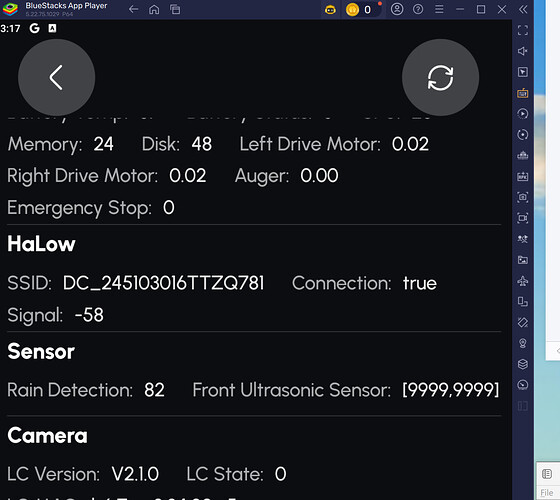The image size is (560, 500).
Task: Take a screenshot with the camera icon
Action: tap(522, 197)
